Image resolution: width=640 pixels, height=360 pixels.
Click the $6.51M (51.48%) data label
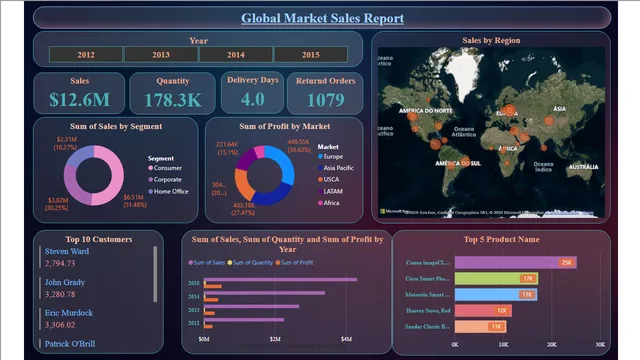coord(135,201)
